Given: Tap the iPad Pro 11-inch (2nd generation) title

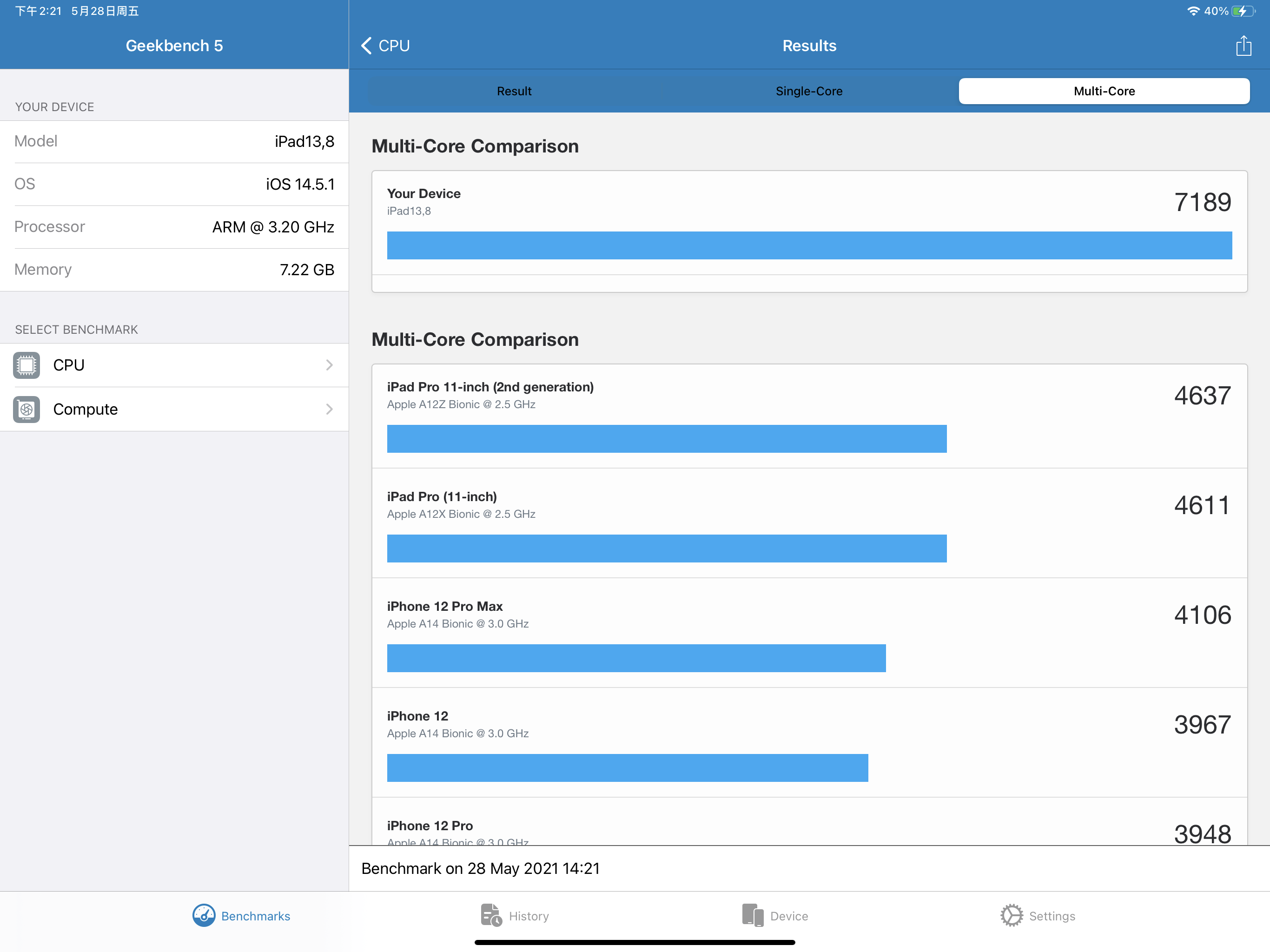Looking at the screenshot, I should click(490, 387).
